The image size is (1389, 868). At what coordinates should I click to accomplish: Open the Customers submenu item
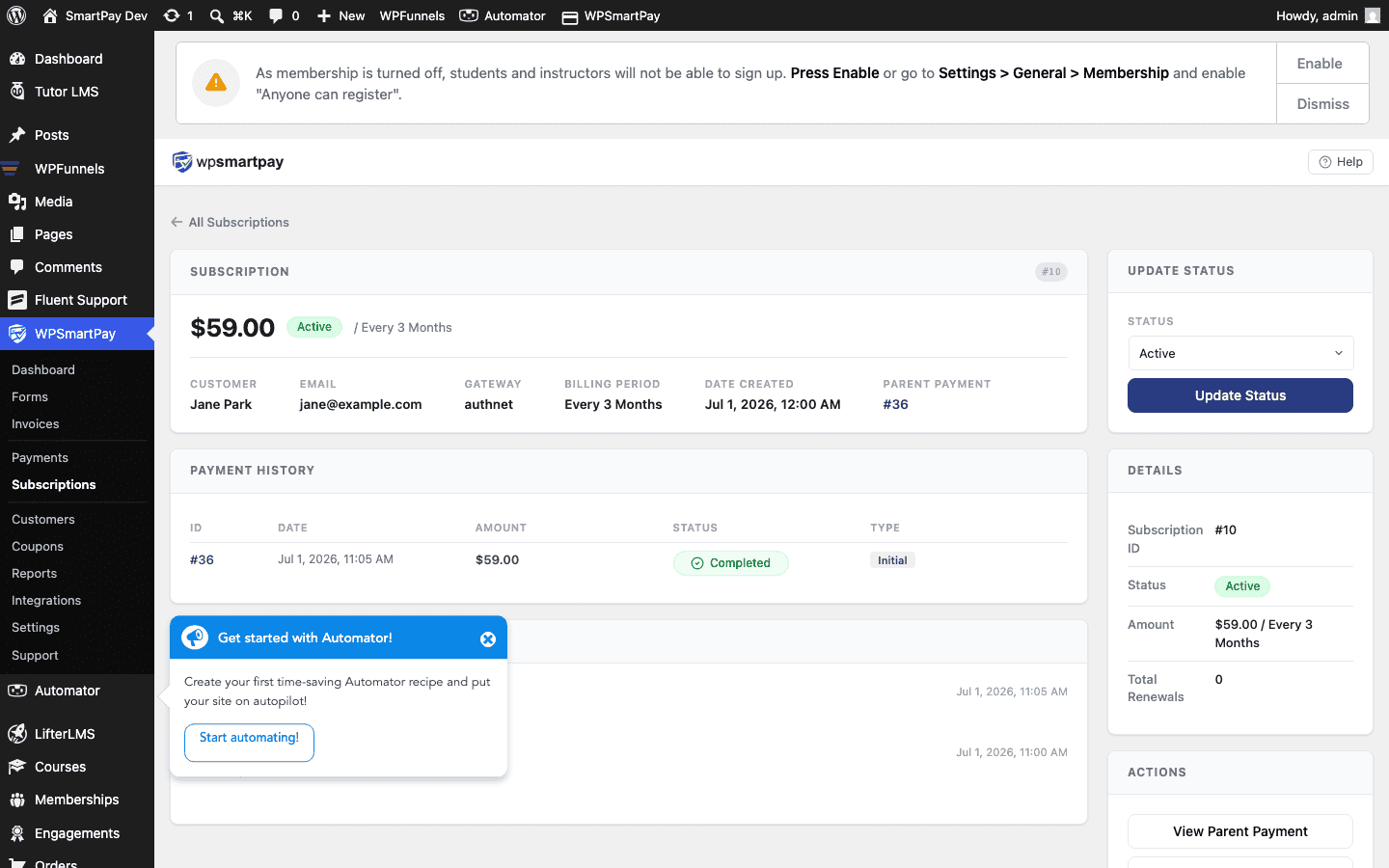coord(43,519)
